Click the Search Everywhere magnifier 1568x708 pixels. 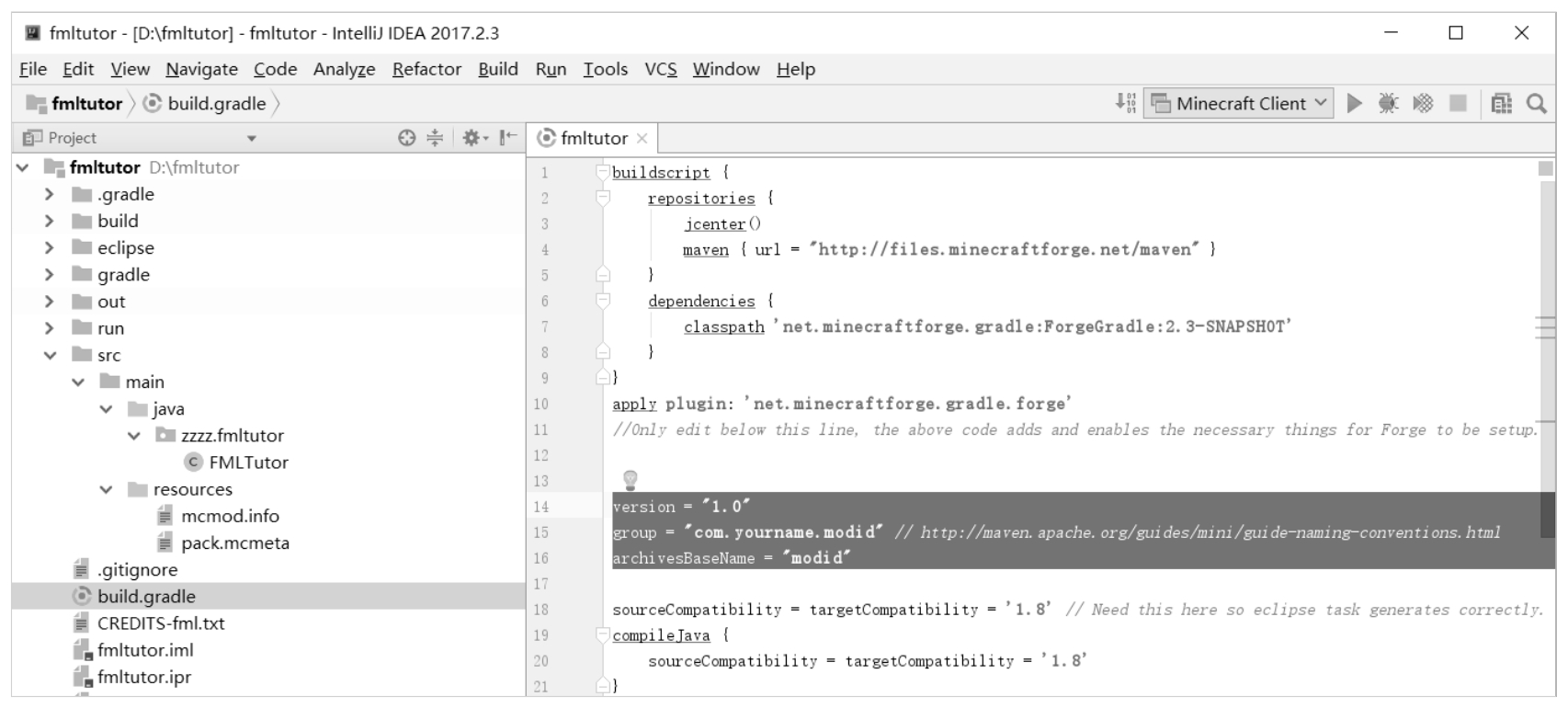coord(1536,104)
